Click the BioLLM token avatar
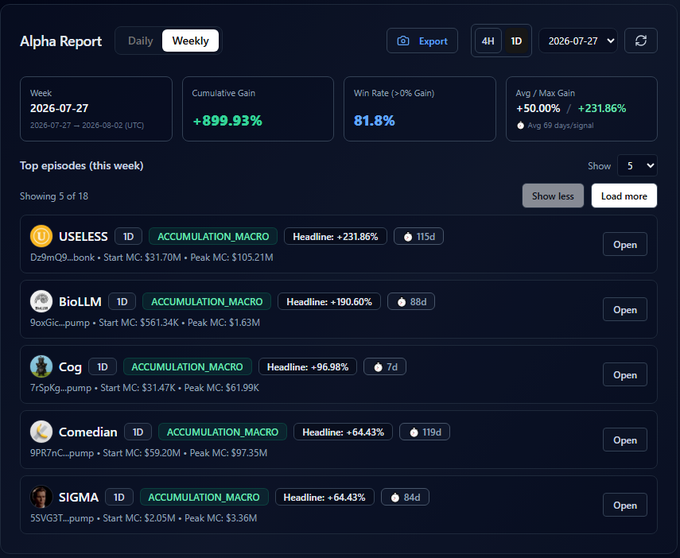Image resolution: width=680 pixels, height=558 pixels. coord(41,301)
